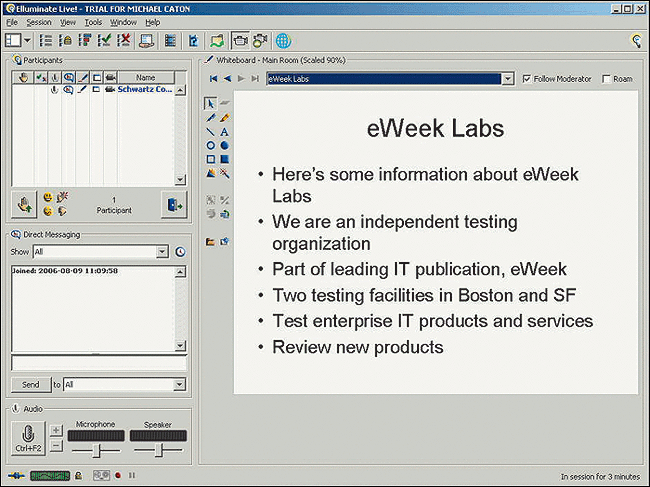
Task: Open the Help menu
Action: [x=153, y=22]
